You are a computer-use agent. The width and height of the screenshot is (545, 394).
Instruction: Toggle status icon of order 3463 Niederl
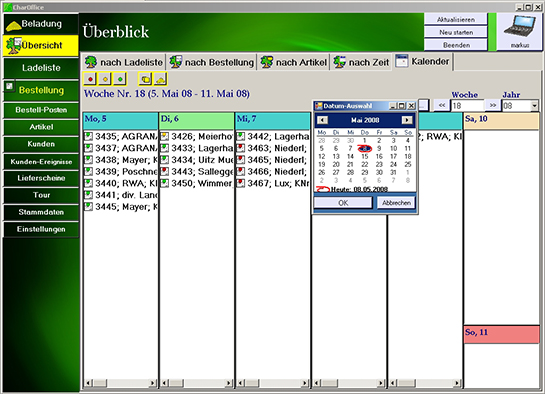click(x=241, y=148)
